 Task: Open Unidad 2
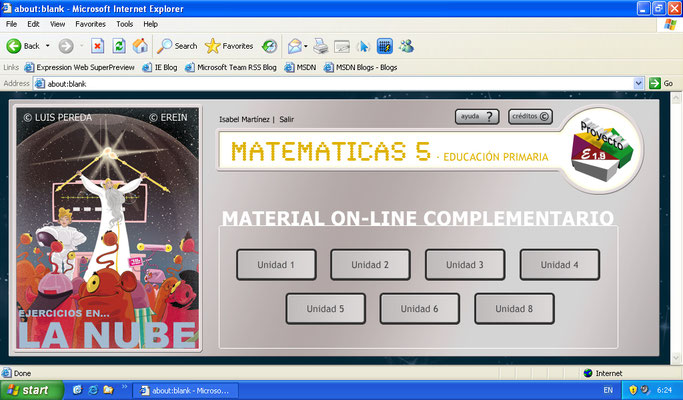(370, 264)
